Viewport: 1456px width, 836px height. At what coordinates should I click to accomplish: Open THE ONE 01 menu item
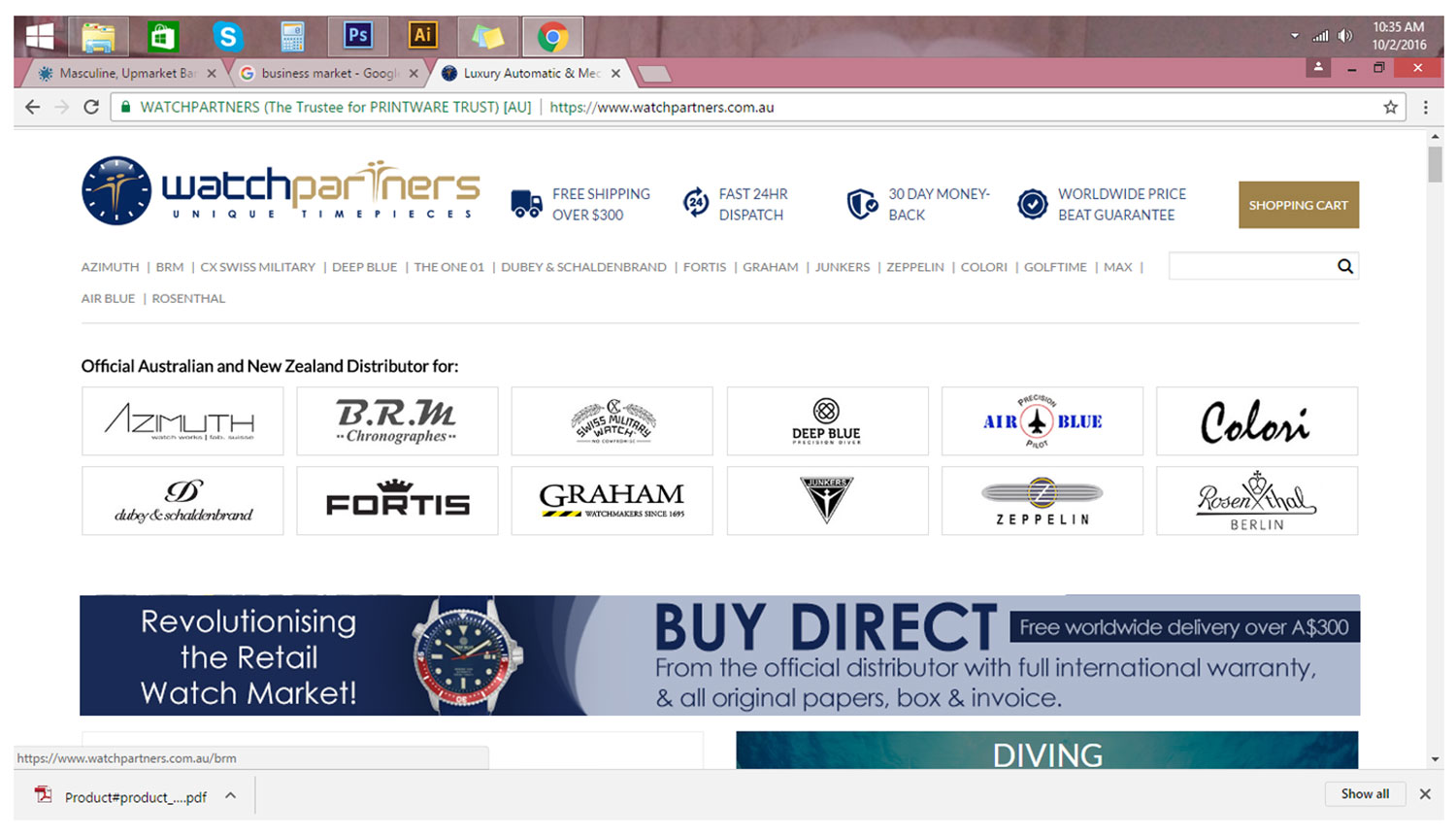(448, 267)
